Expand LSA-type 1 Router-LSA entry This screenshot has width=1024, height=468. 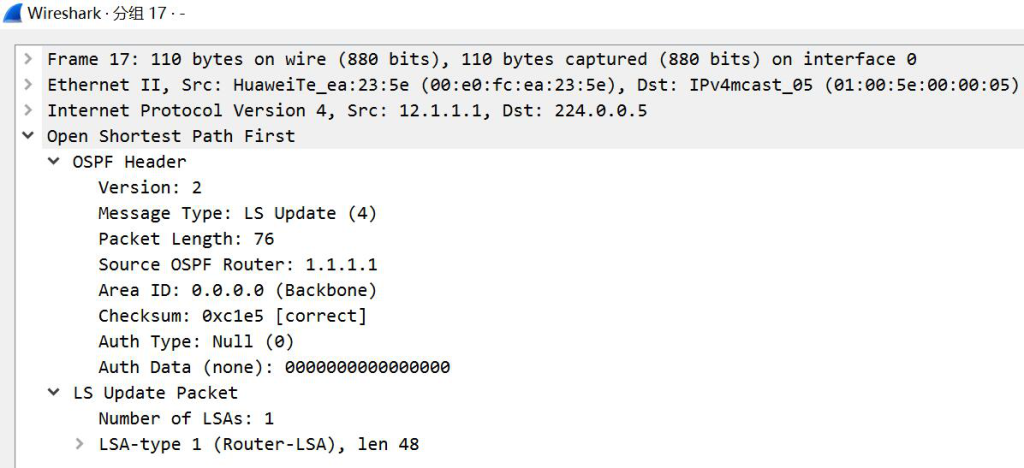point(80,445)
